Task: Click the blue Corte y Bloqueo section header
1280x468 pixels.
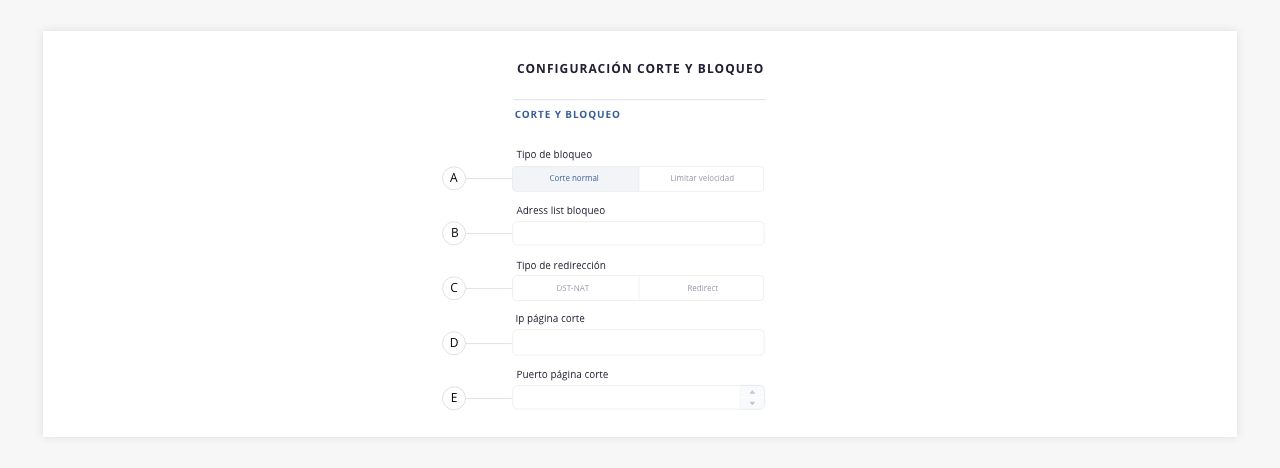Action: point(567,114)
